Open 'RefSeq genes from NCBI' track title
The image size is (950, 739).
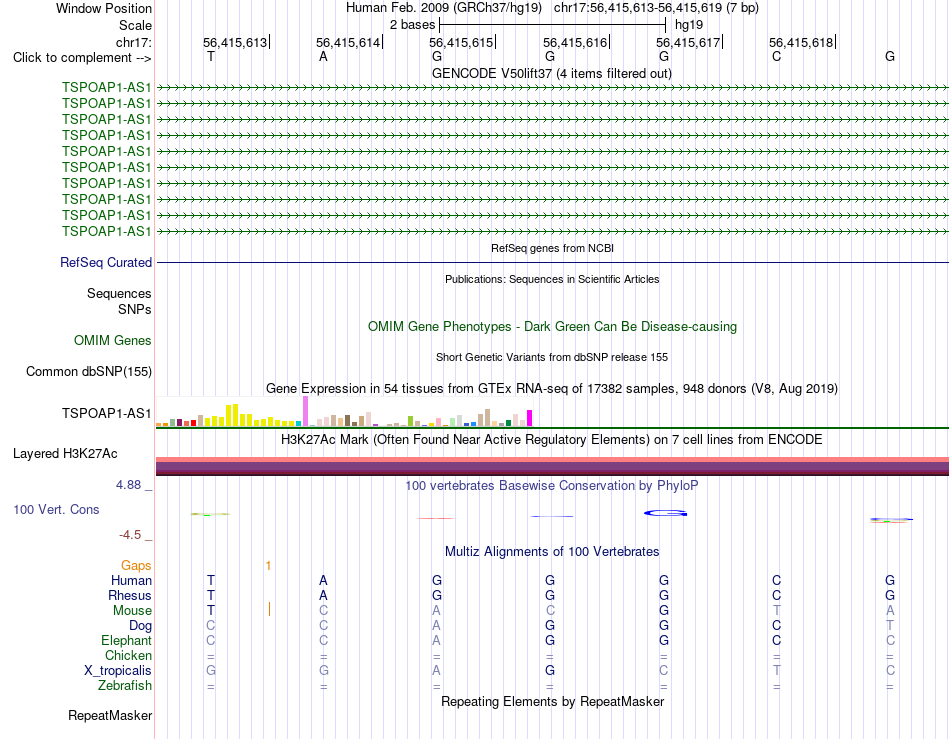(553, 248)
